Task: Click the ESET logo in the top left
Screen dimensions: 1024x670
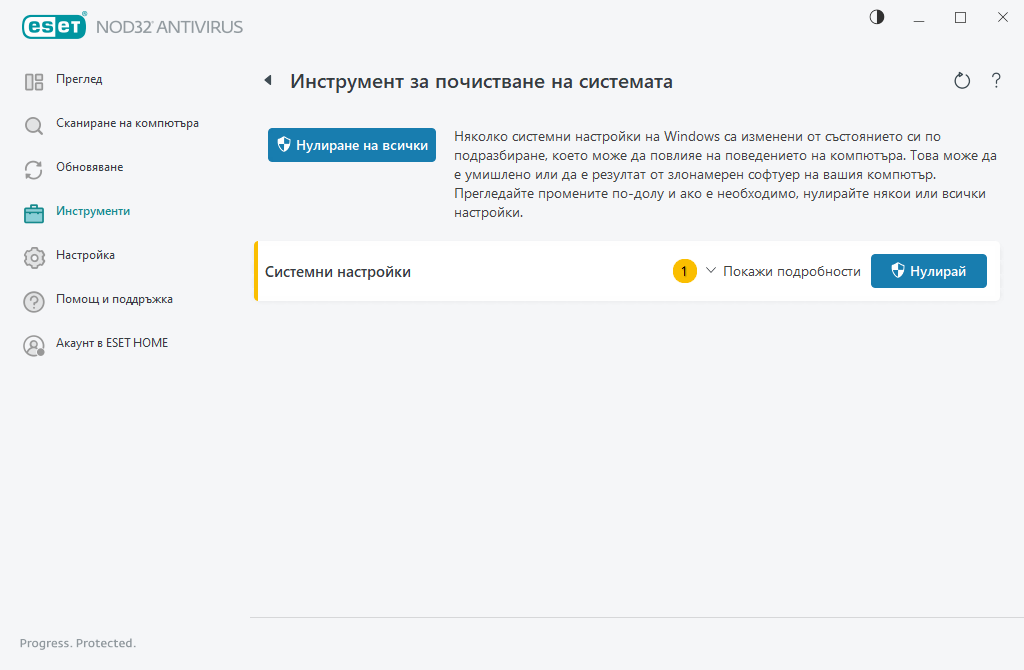Action: [54, 26]
